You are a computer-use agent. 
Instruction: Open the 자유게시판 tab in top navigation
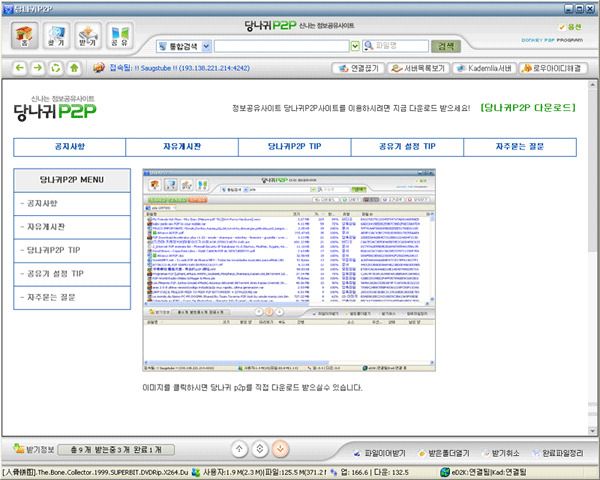(182, 147)
